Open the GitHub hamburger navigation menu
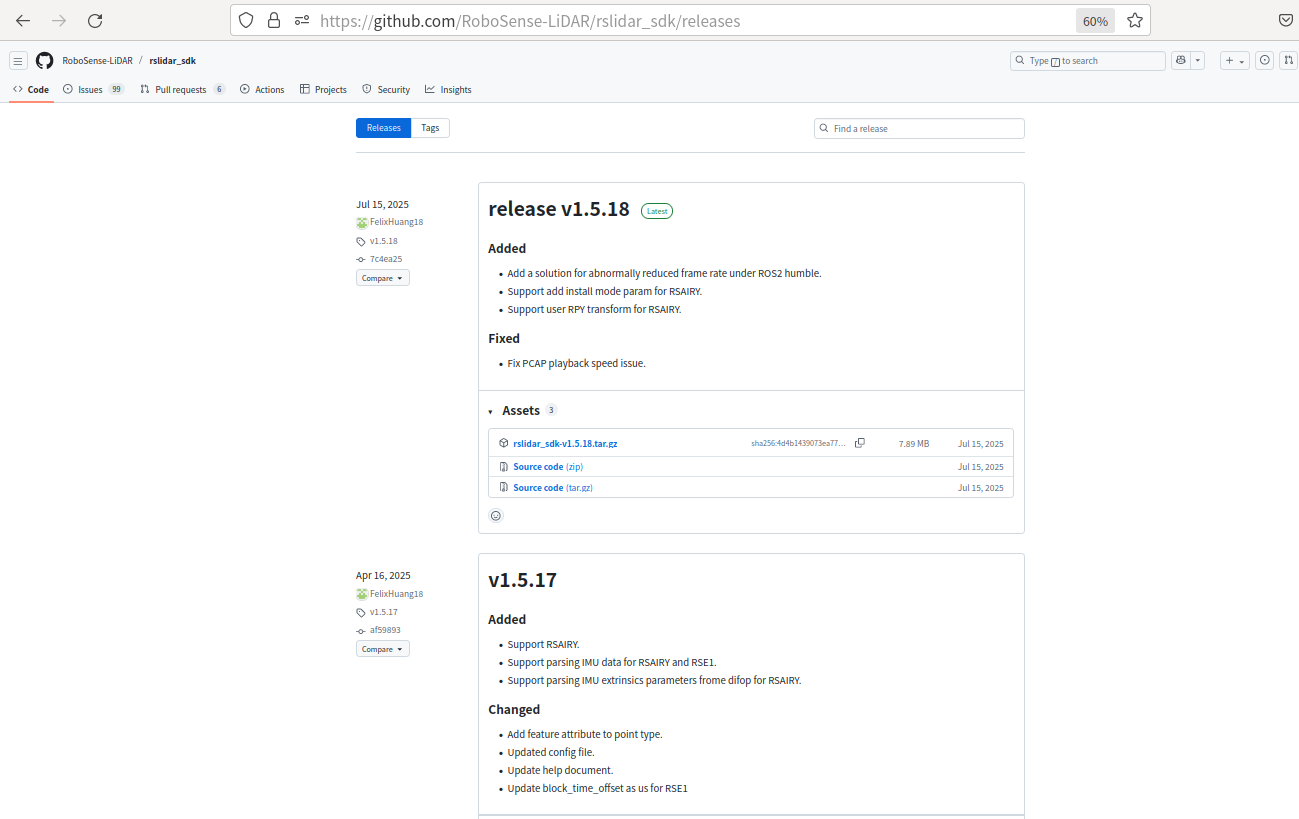The width and height of the screenshot is (1299, 819). 18,61
